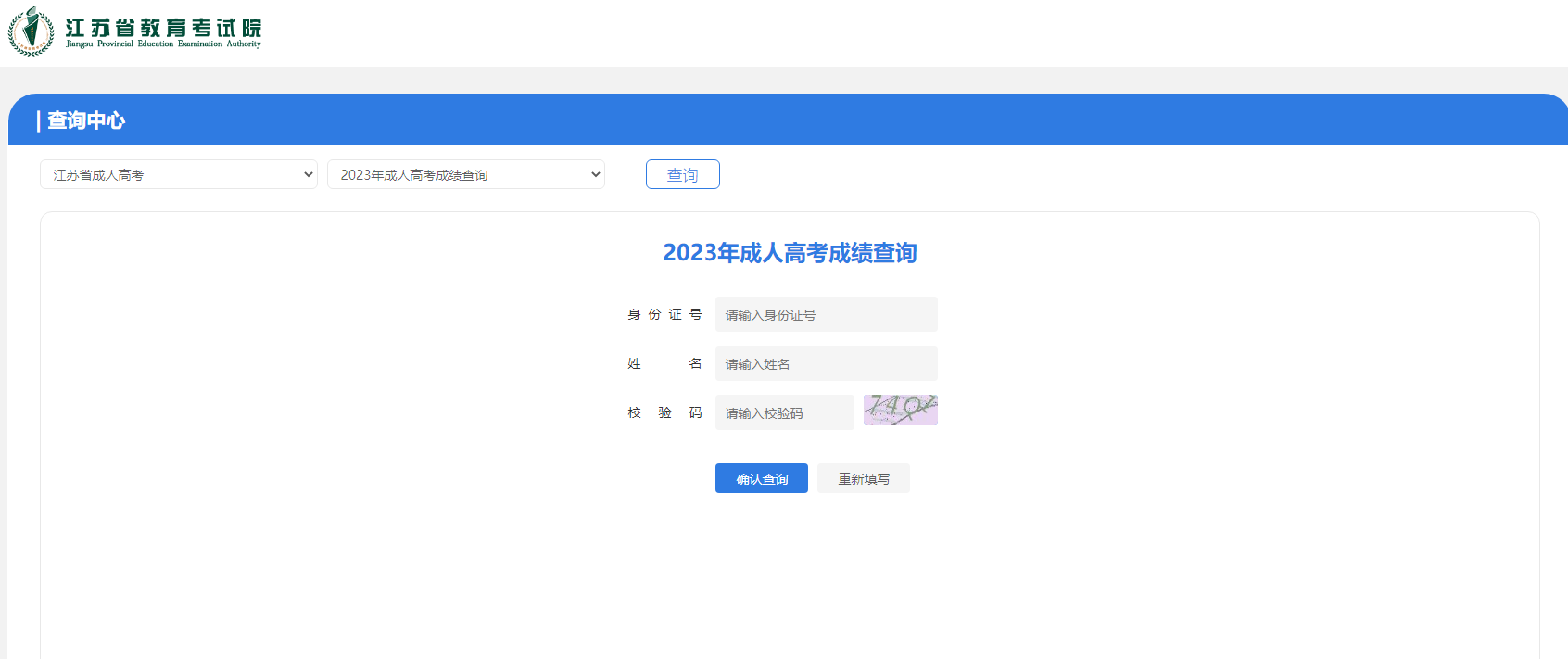This screenshot has height=659, width=1568.
Task: Refresh the captcha image
Action: (x=901, y=410)
